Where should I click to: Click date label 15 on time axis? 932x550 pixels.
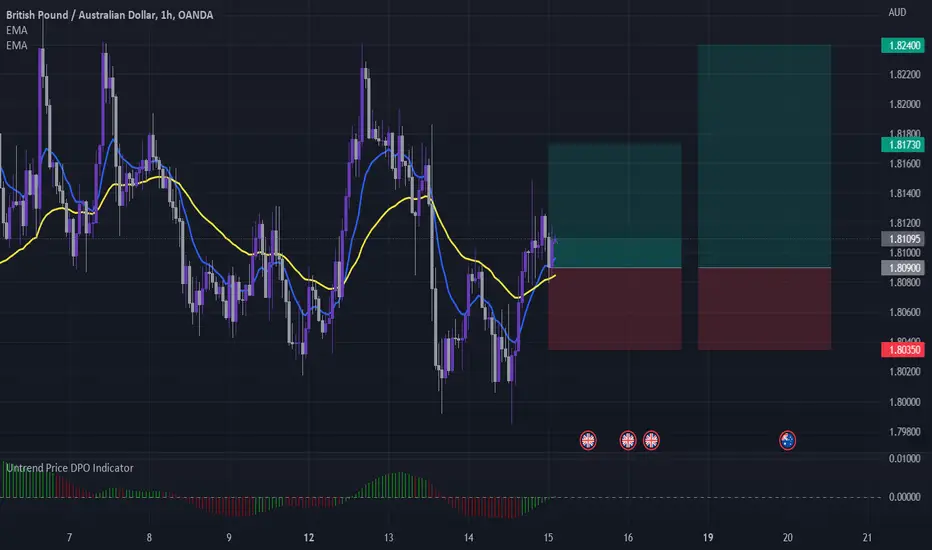[548, 538]
